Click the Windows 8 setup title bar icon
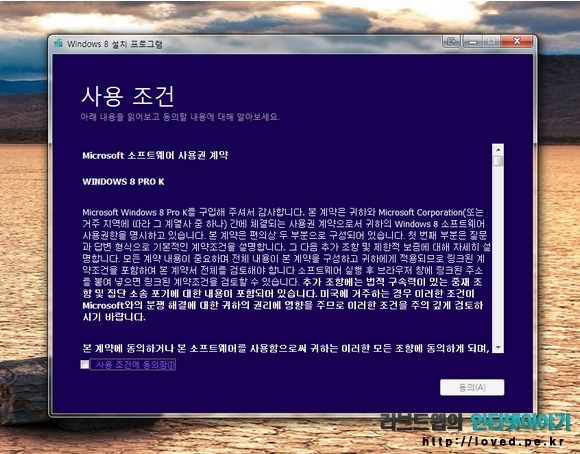This screenshot has height=454, width=580. pos(58,43)
